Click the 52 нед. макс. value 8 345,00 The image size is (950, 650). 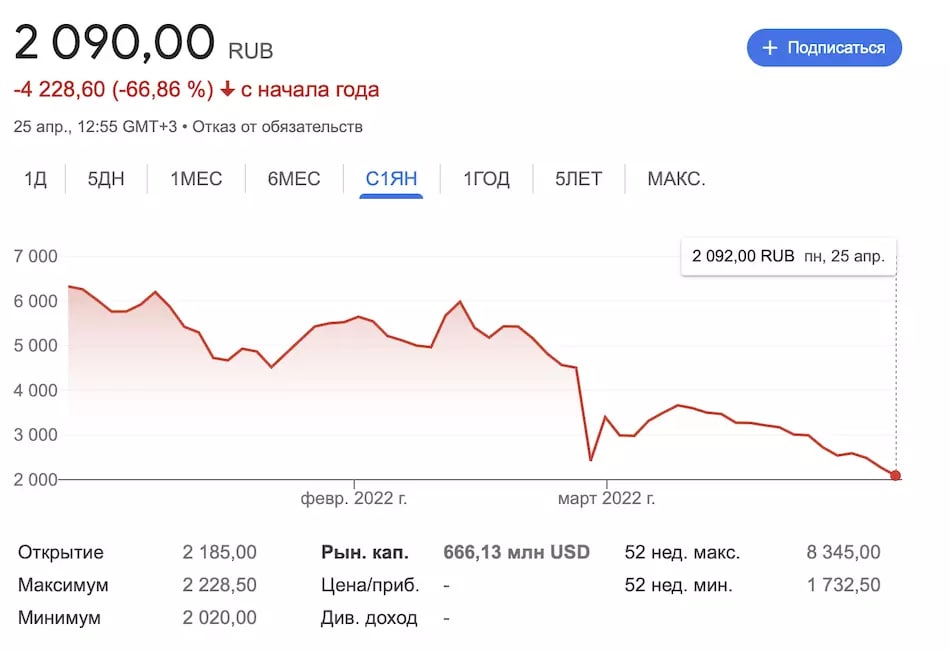point(843,552)
